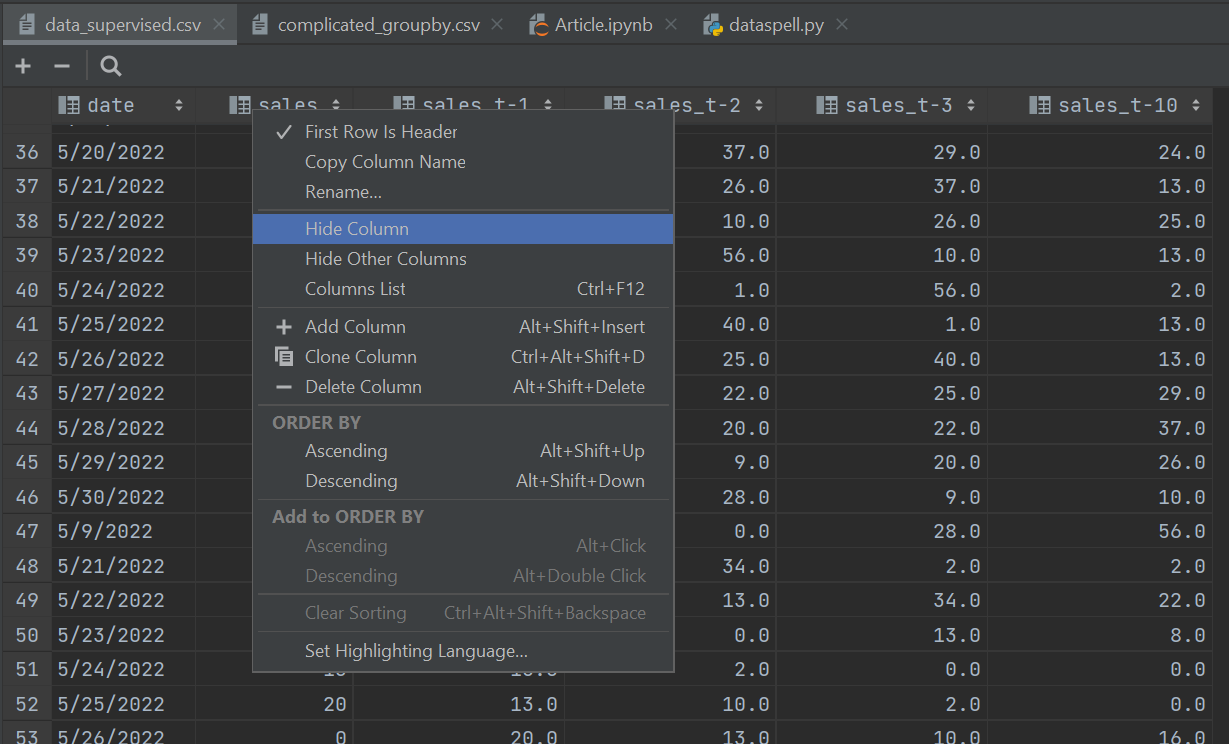Viewport: 1229px width, 744px height.
Task: Select Hide Column from context menu
Action: pyautogui.click(x=357, y=229)
